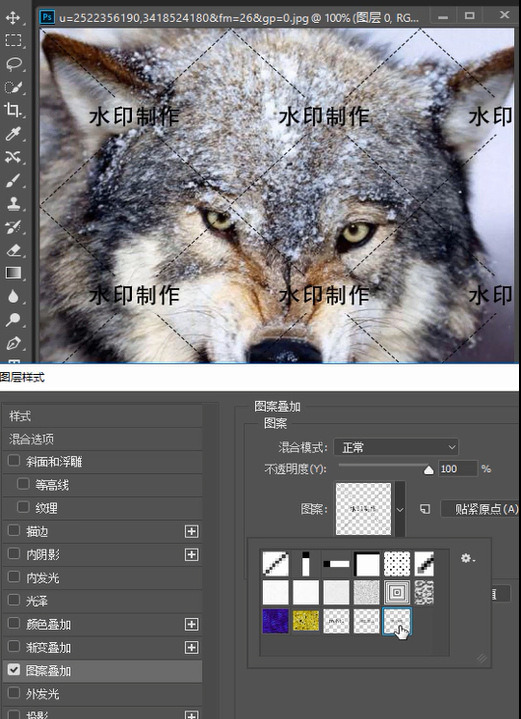
Task: Add another 内阴影 effect with plus icon
Action: coord(191,555)
